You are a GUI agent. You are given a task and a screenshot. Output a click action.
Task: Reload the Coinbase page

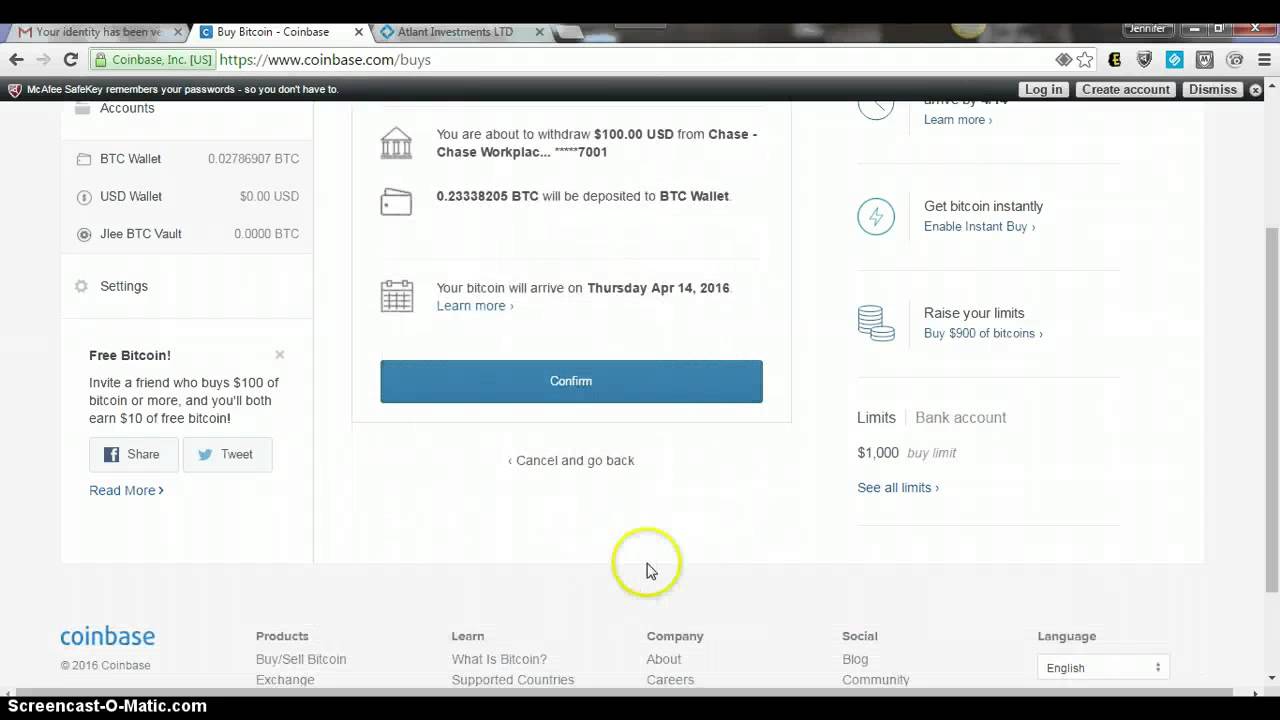click(x=70, y=60)
